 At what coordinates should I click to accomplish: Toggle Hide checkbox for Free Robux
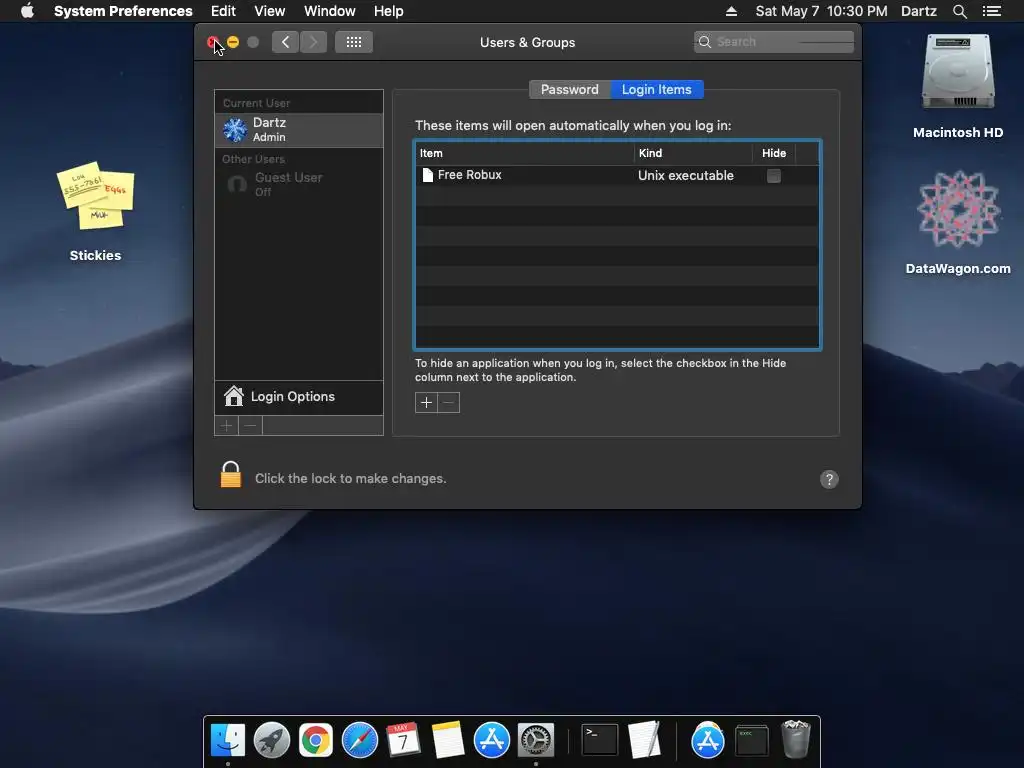point(774,176)
